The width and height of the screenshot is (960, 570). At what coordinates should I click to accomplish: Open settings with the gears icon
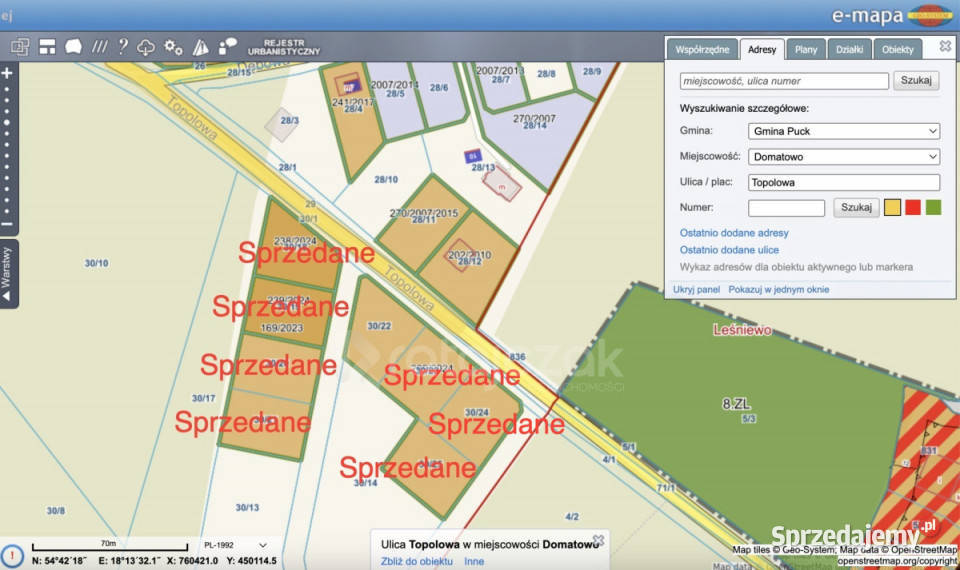[174, 47]
